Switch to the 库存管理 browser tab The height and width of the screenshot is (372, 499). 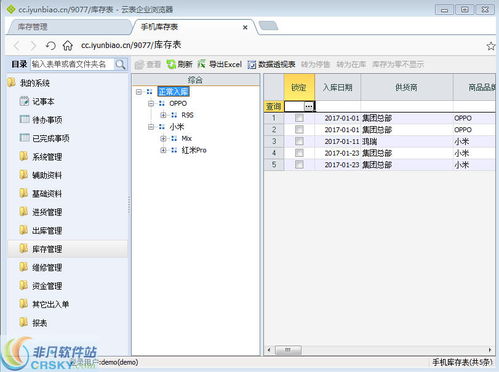[68, 27]
